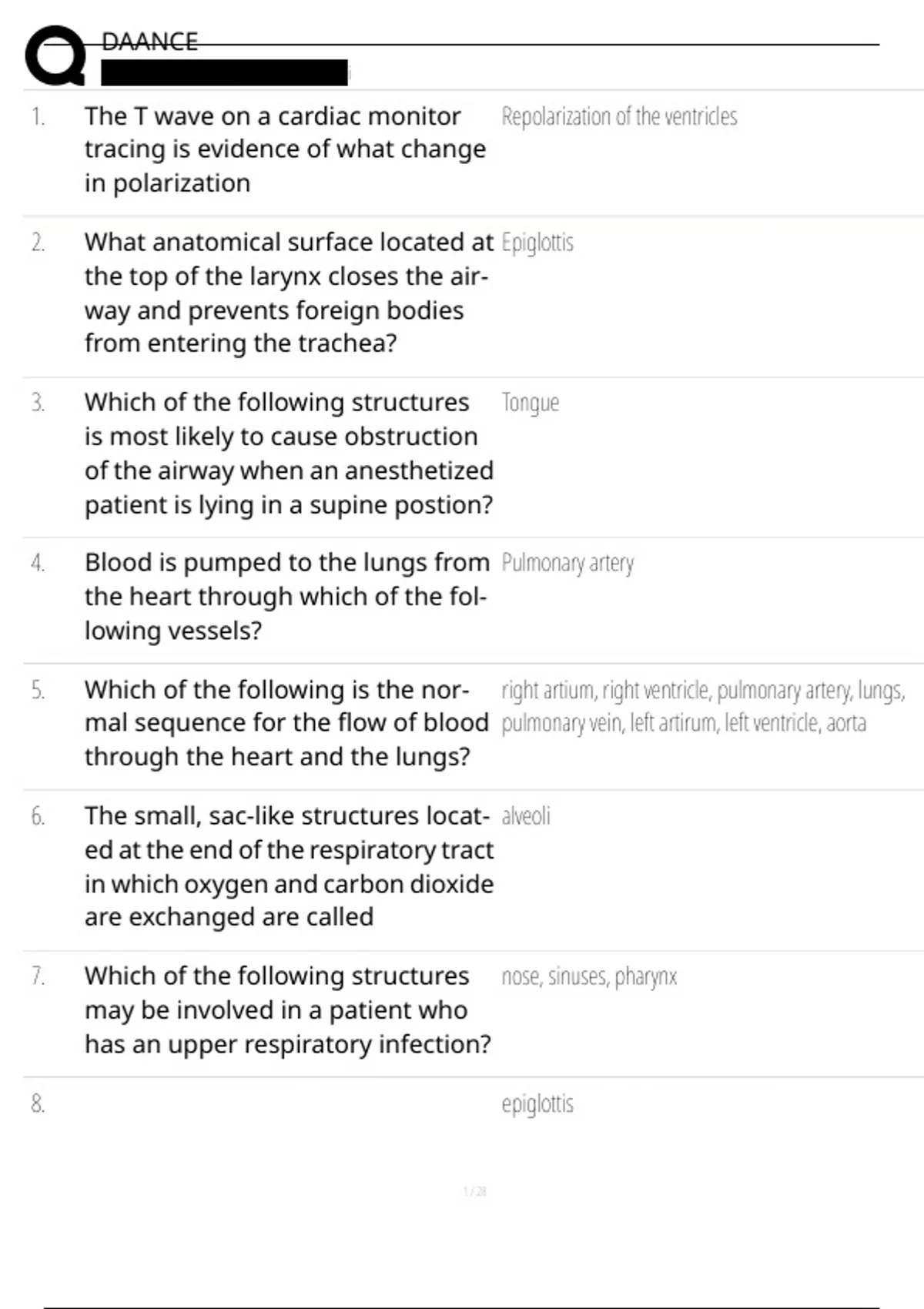Select the question about blood pumped to lungs
924x1309 pixels.
tap(286, 596)
